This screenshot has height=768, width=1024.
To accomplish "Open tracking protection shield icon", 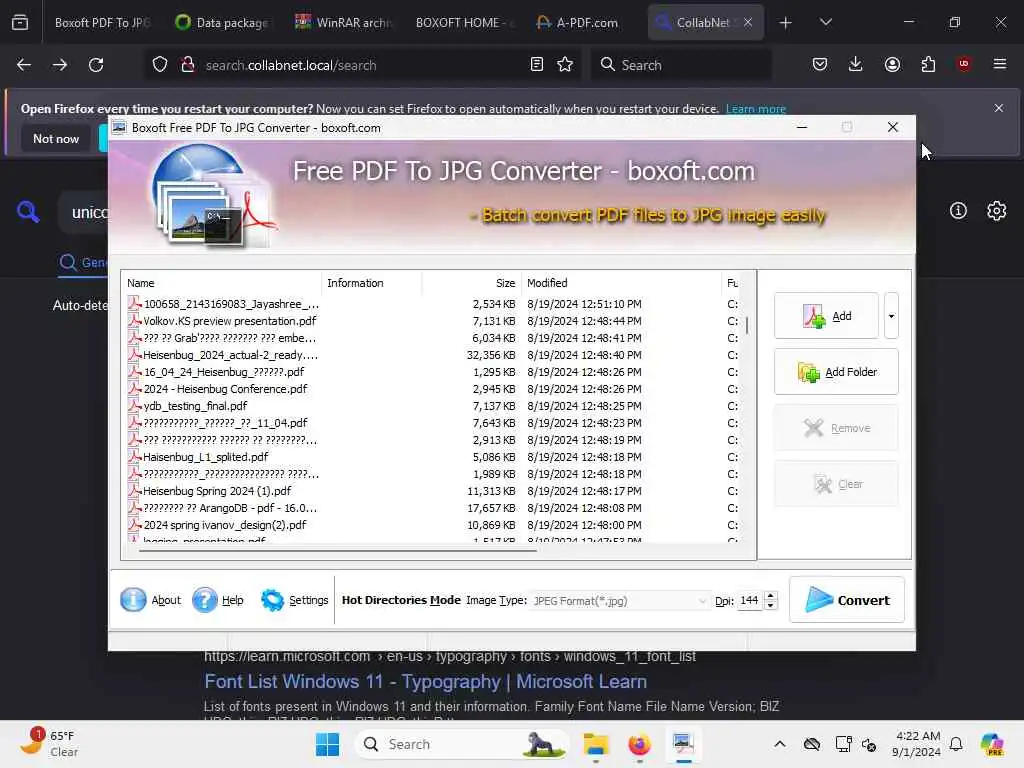I will tap(160, 65).
